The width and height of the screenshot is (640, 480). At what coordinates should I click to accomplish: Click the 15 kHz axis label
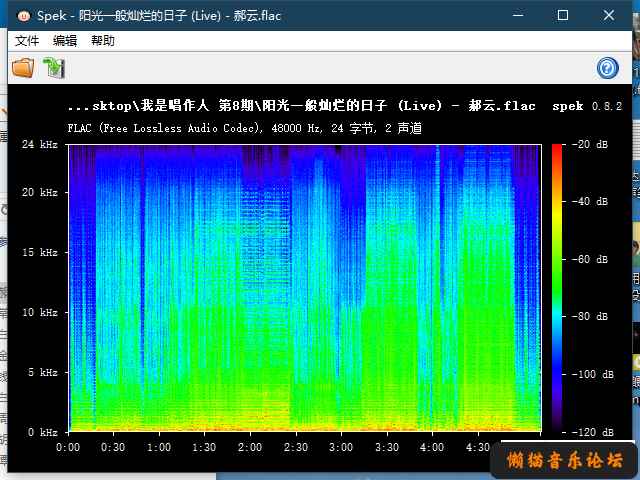click(40, 252)
